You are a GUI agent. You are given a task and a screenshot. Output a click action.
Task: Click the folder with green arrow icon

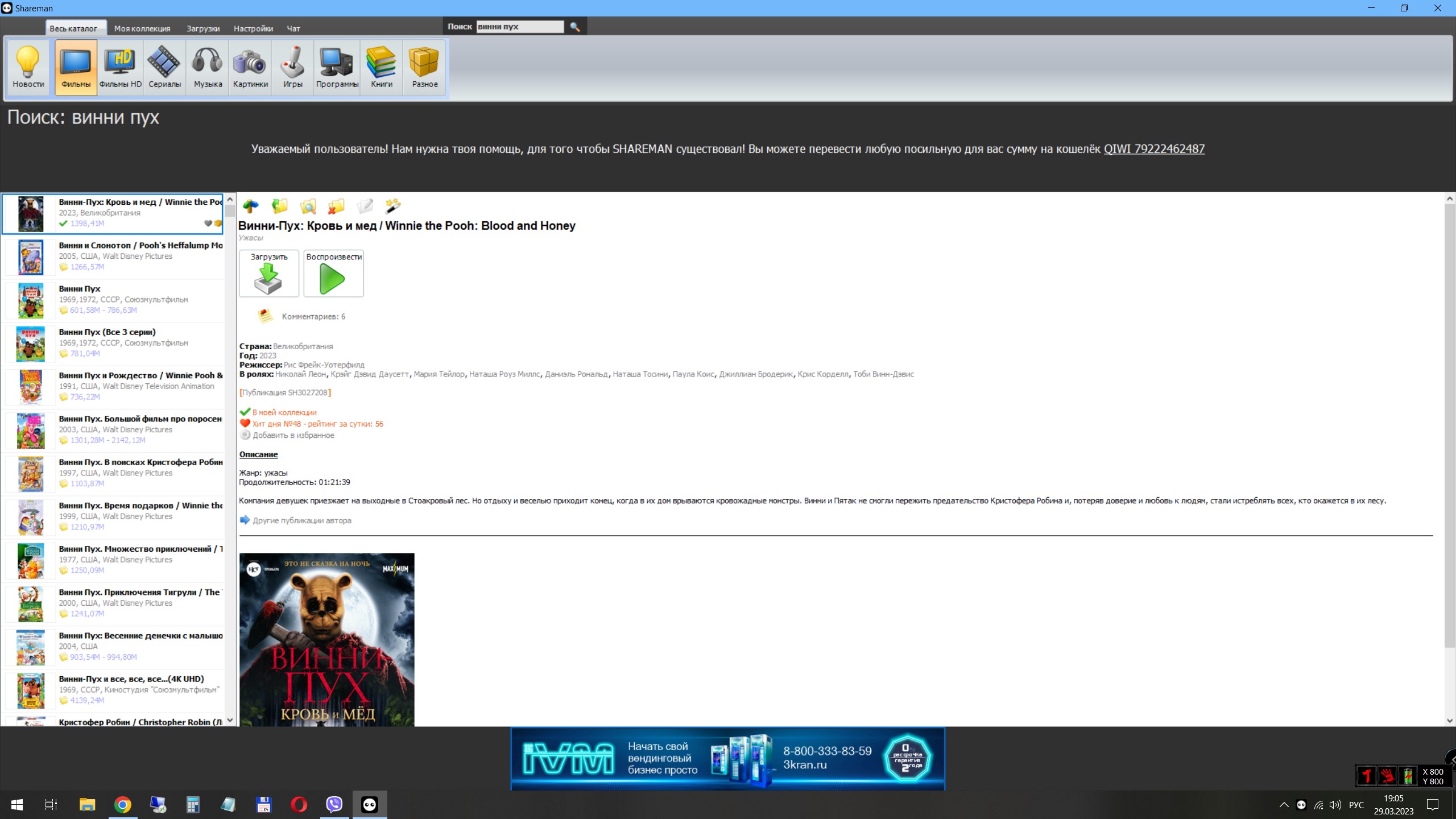click(279, 206)
